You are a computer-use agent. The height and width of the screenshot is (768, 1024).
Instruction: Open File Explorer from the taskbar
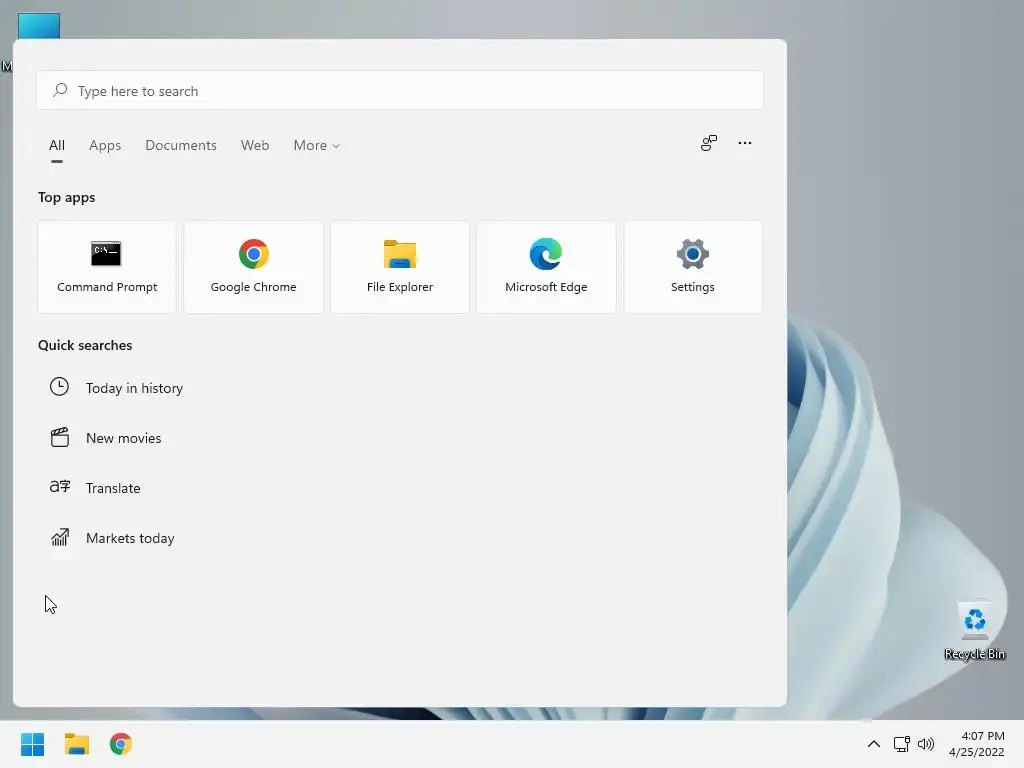pos(76,744)
